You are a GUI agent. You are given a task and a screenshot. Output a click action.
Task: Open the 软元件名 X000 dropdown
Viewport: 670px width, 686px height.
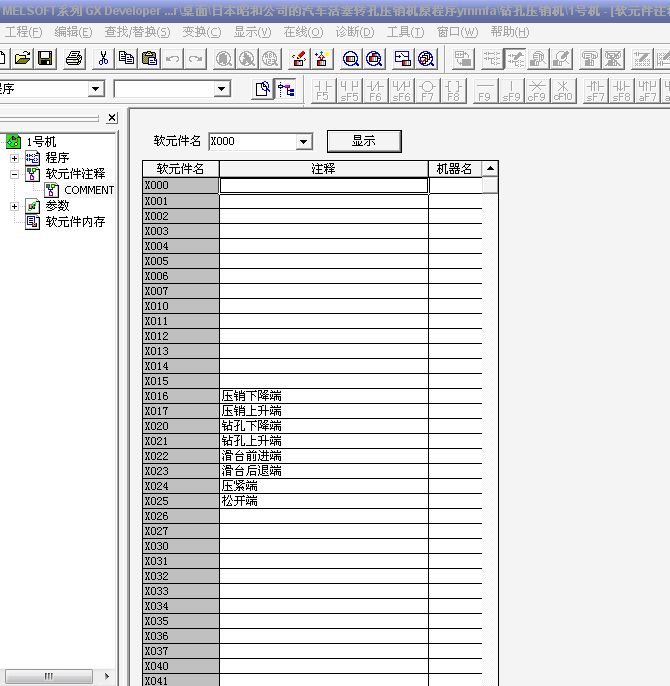[304, 142]
